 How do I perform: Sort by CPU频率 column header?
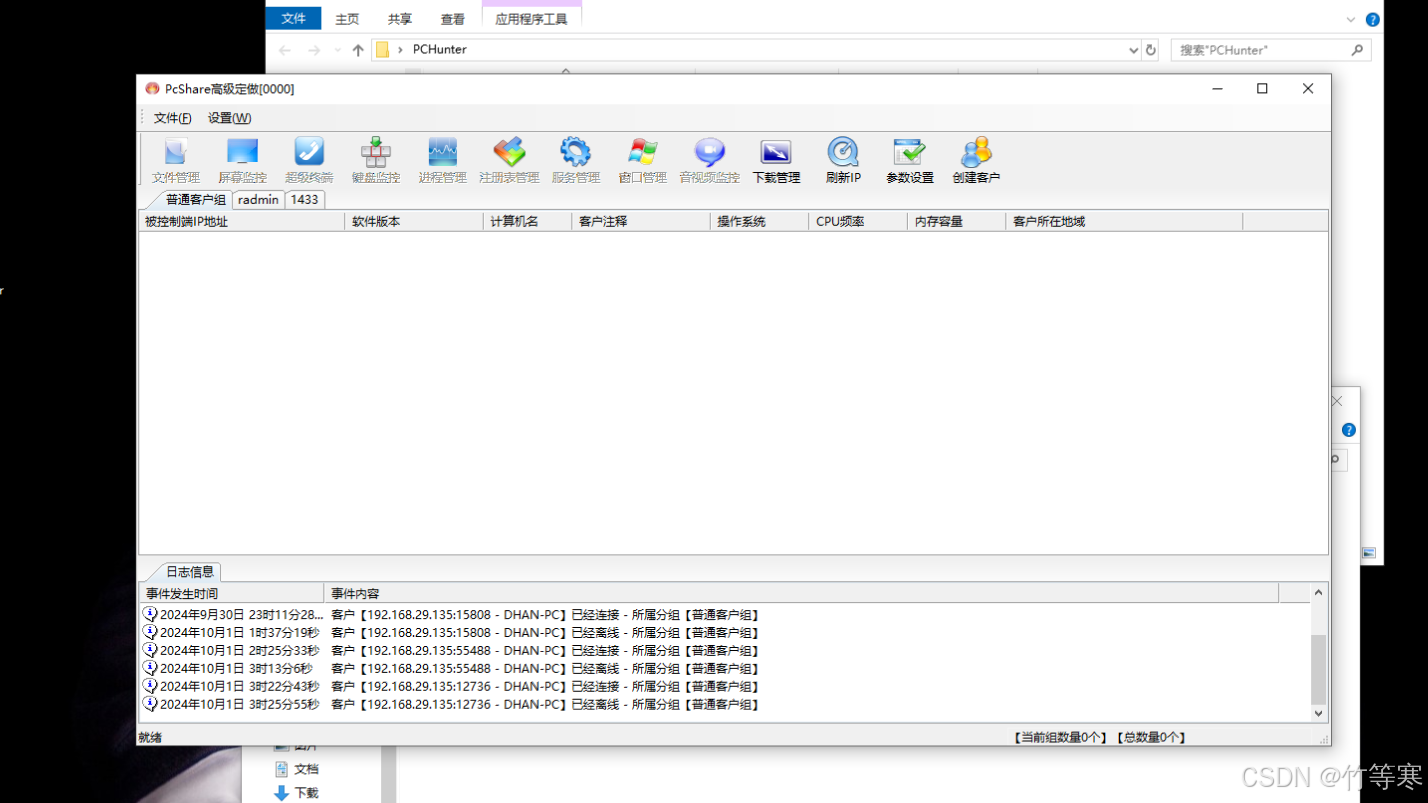857,222
